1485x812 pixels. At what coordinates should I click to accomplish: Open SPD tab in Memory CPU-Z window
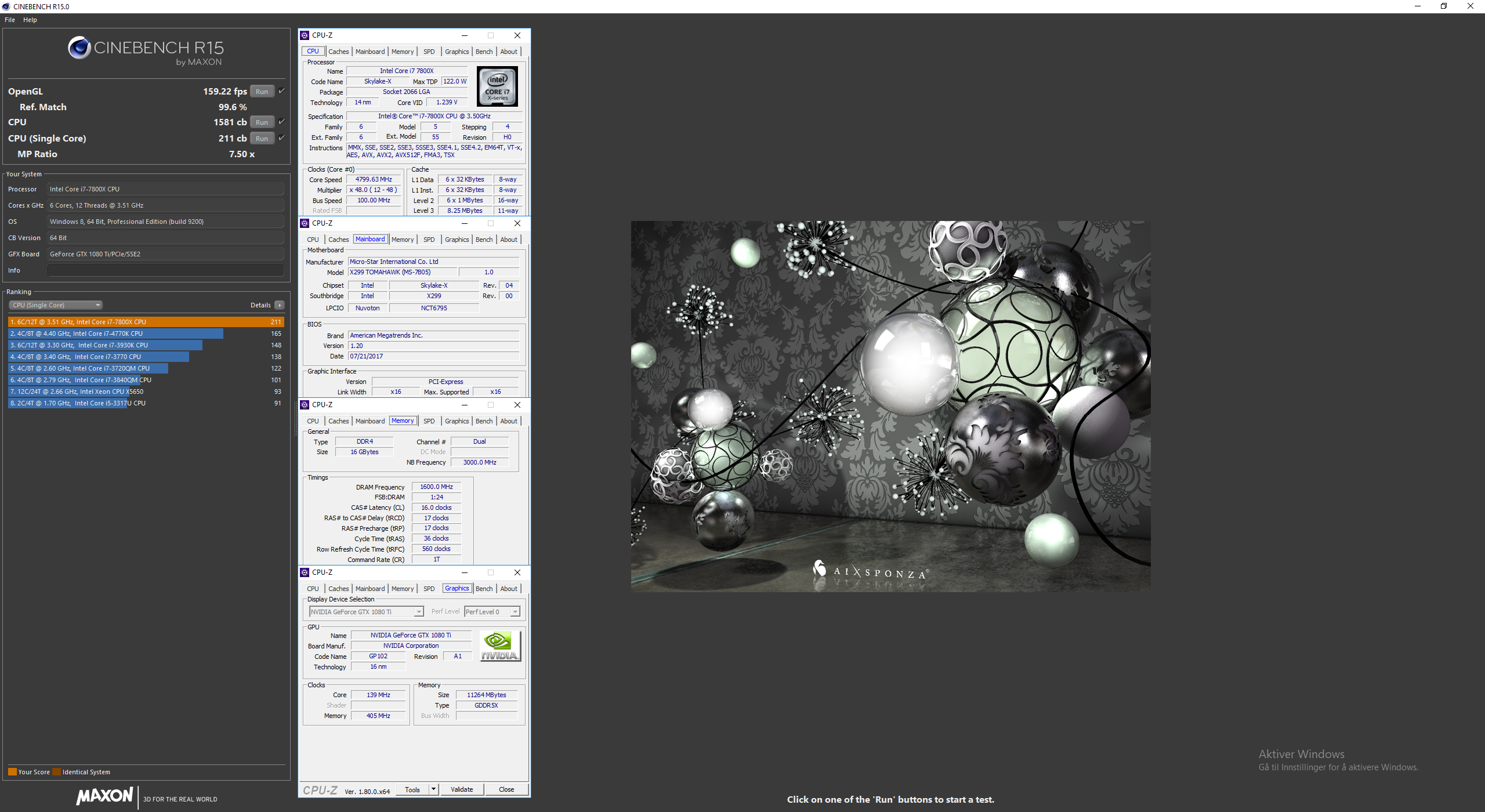click(429, 421)
